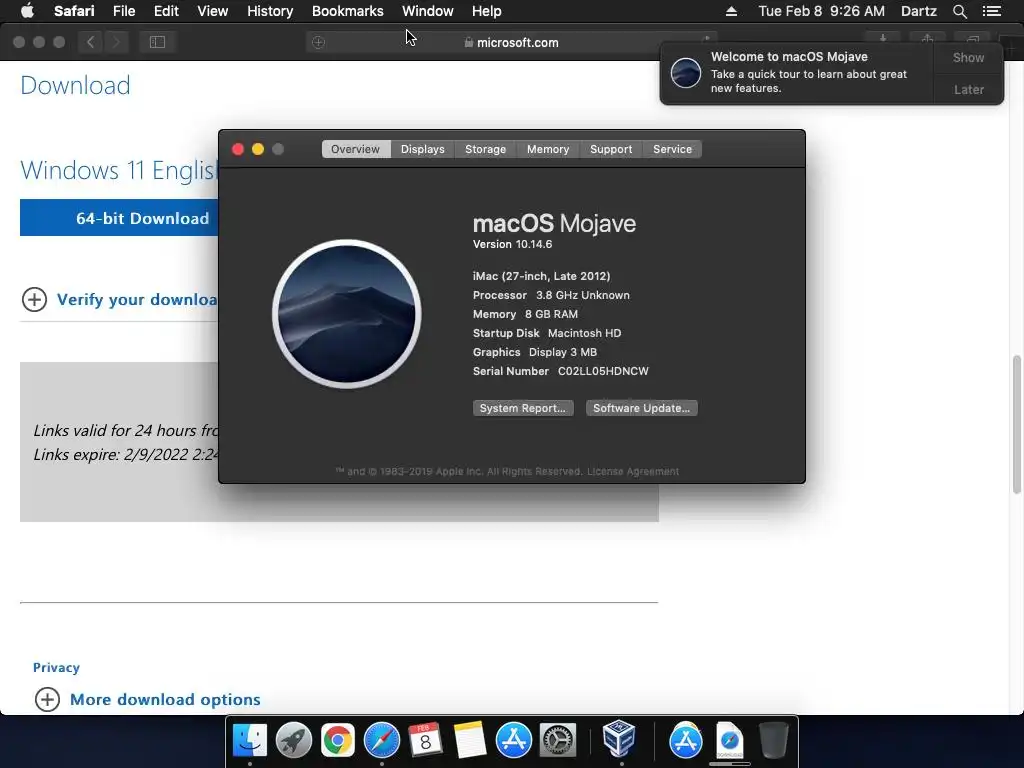Viewport: 1024px width, 768px height.
Task: Go forward in Safari
Action: click(116, 42)
